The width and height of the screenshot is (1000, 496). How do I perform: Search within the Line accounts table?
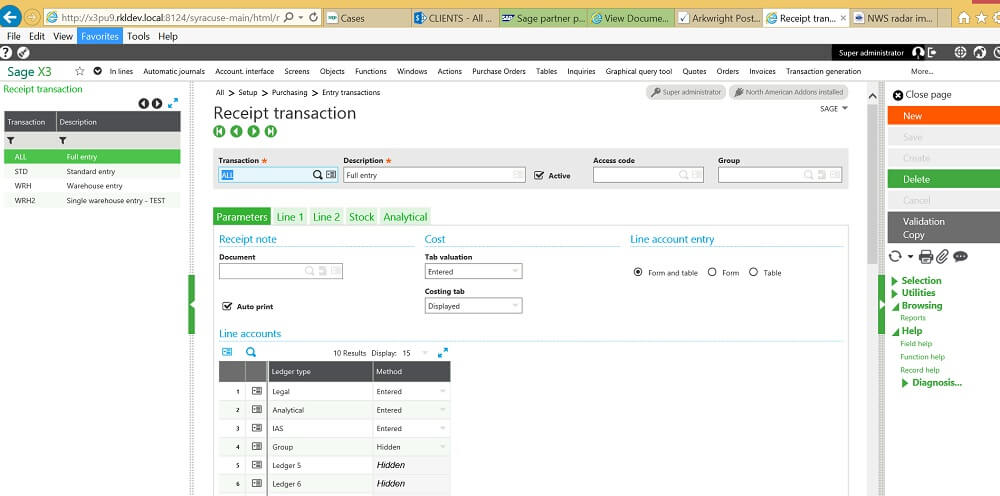251,352
